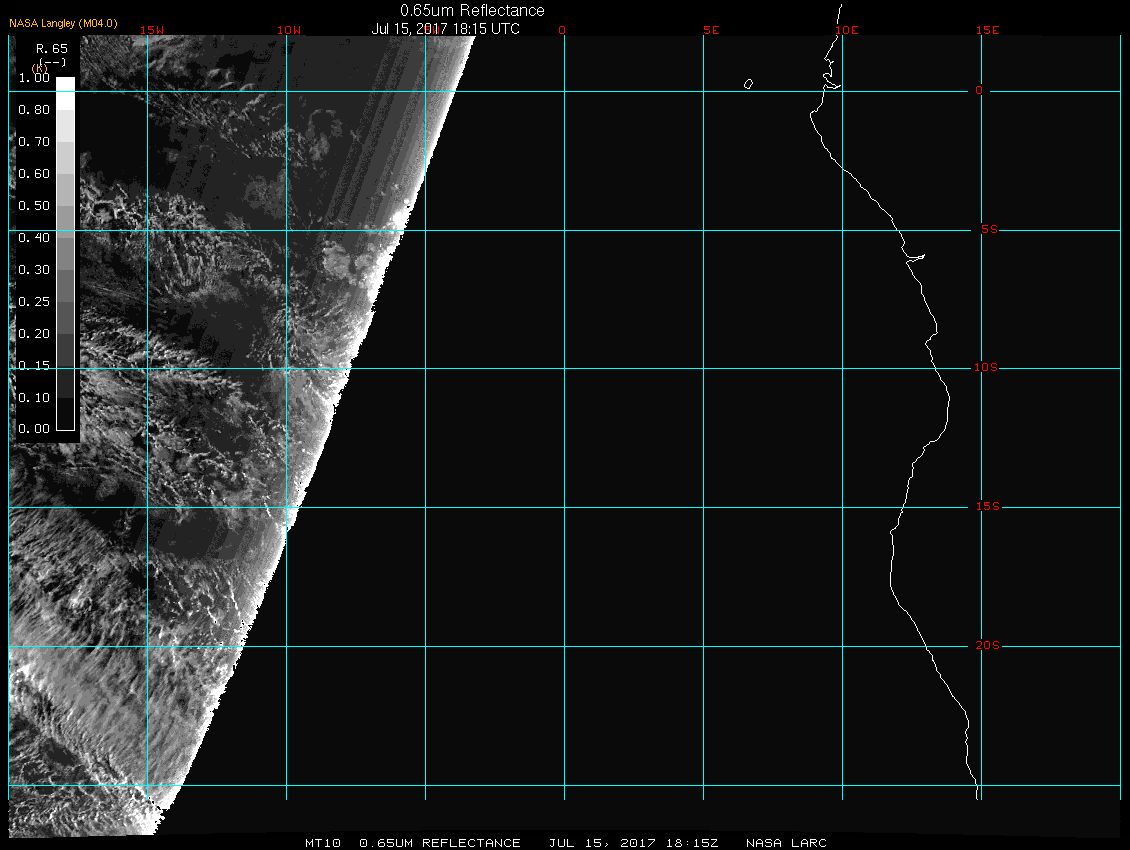
Task: Click 'JUL 15, 2017' in the footer
Action: click(602, 843)
